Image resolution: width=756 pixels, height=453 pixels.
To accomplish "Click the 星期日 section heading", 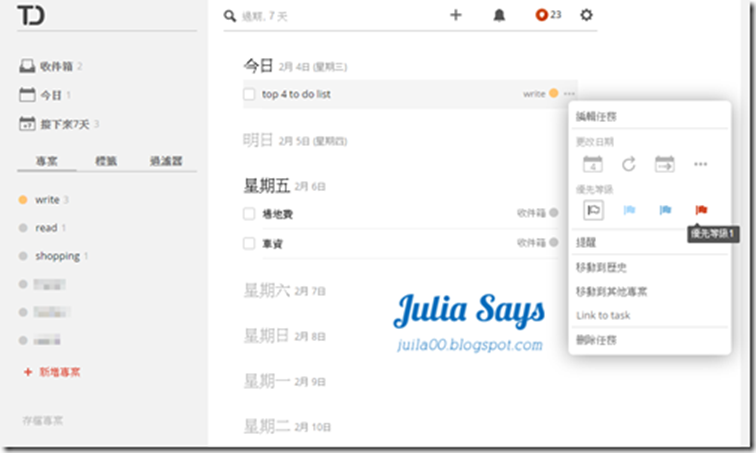I will tap(267, 335).
